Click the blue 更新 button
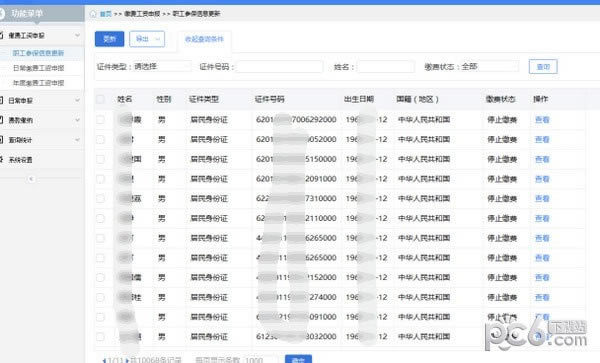Image resolution: width=600 pixels, height=363 pixels. pyautogui.click(x=109, y=39)
